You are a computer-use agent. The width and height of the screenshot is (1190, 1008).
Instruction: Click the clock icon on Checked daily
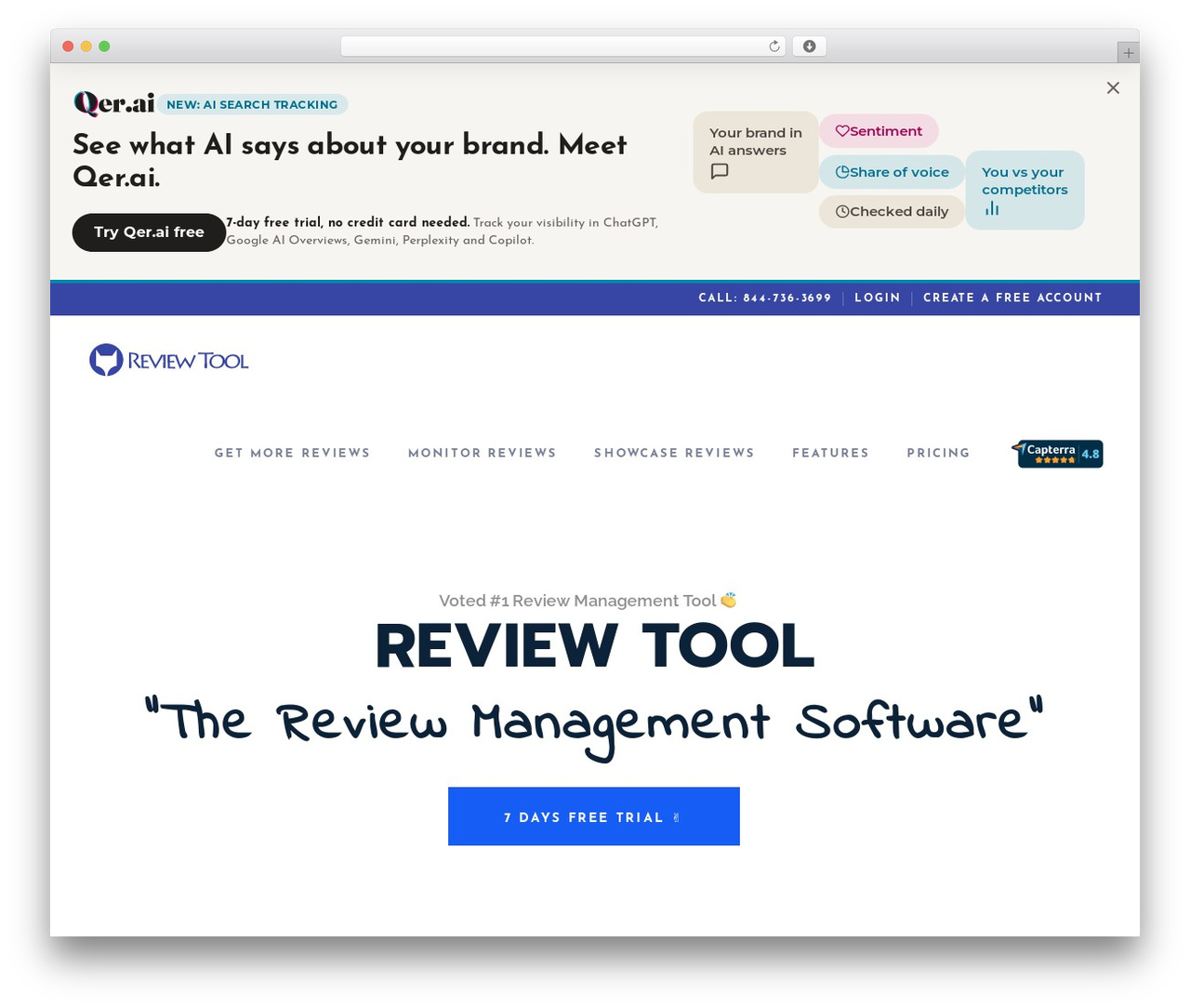[x=842, y=211]
